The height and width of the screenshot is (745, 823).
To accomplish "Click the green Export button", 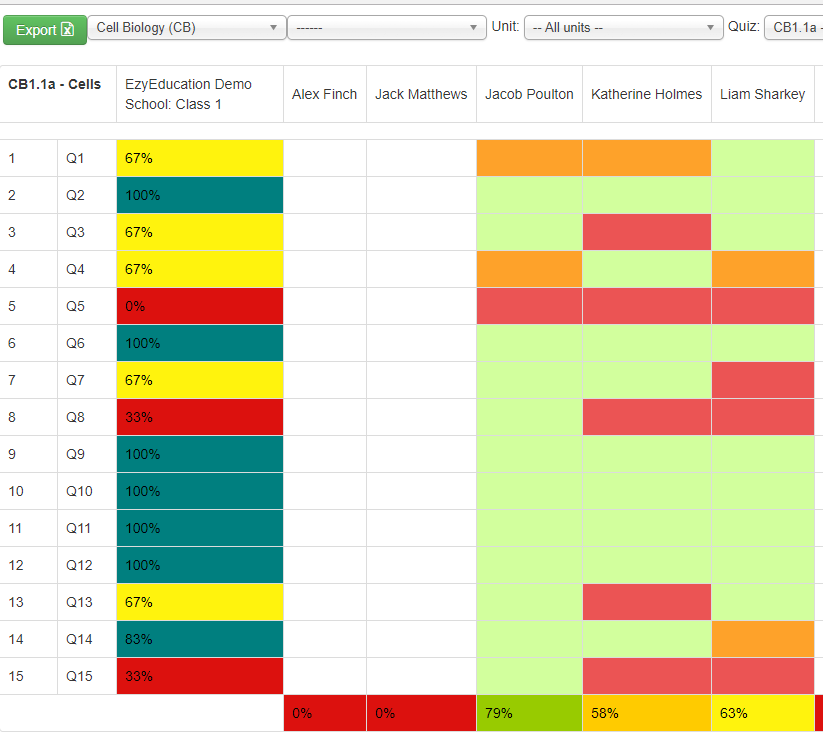I will tap(44, 29).
